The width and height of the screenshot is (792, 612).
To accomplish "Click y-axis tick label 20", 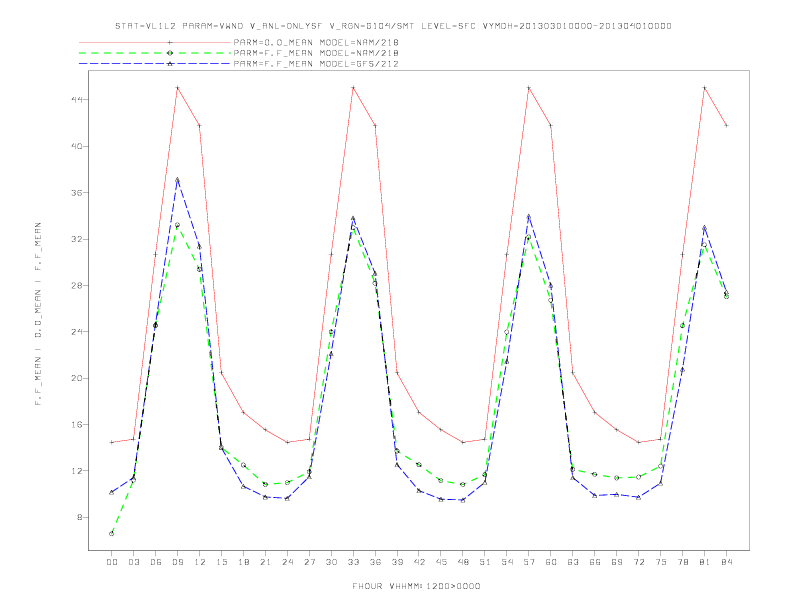I will coord(77,378).
